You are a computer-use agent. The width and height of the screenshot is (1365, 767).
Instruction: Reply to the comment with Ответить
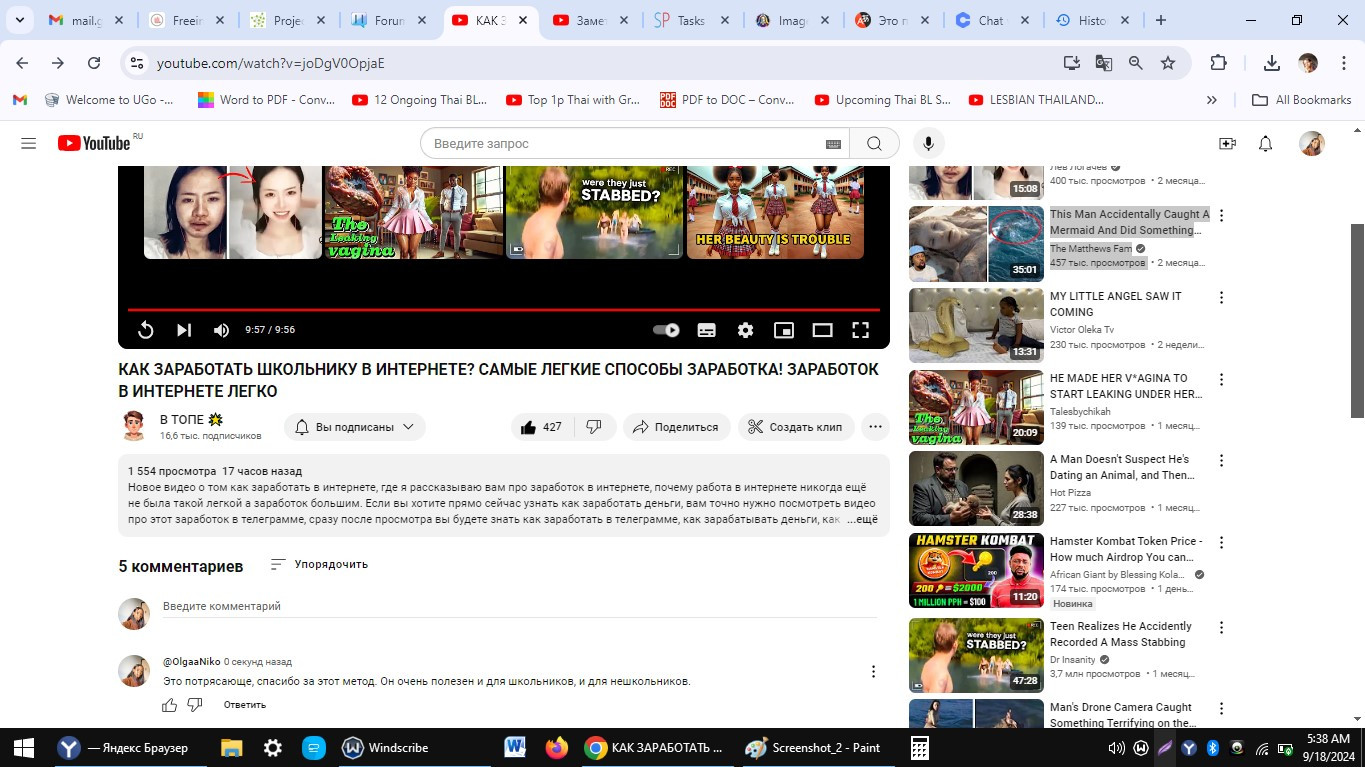[245, 705]
